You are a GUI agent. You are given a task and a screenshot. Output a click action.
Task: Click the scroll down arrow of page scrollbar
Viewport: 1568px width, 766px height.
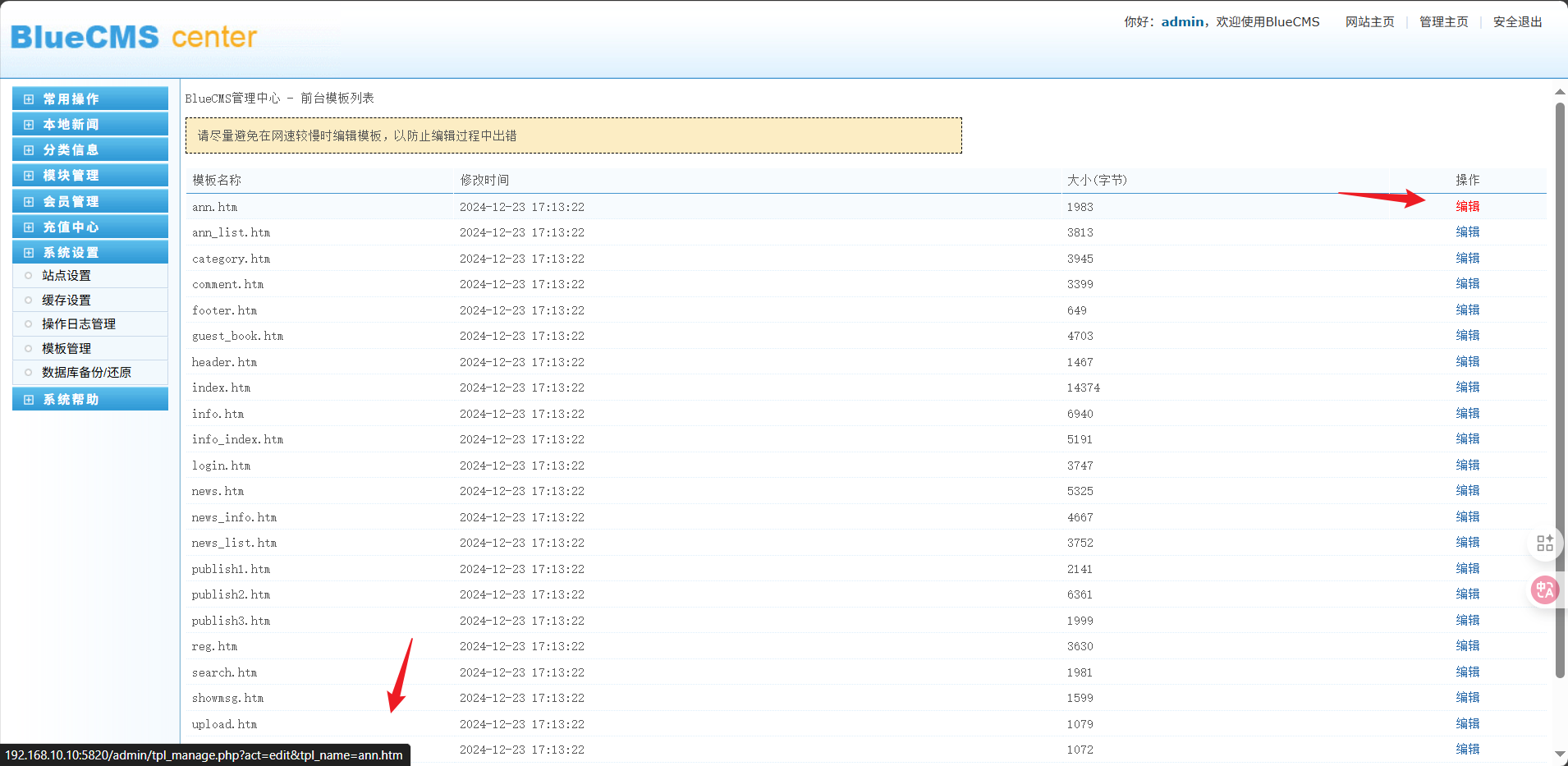pos(1560,754)
